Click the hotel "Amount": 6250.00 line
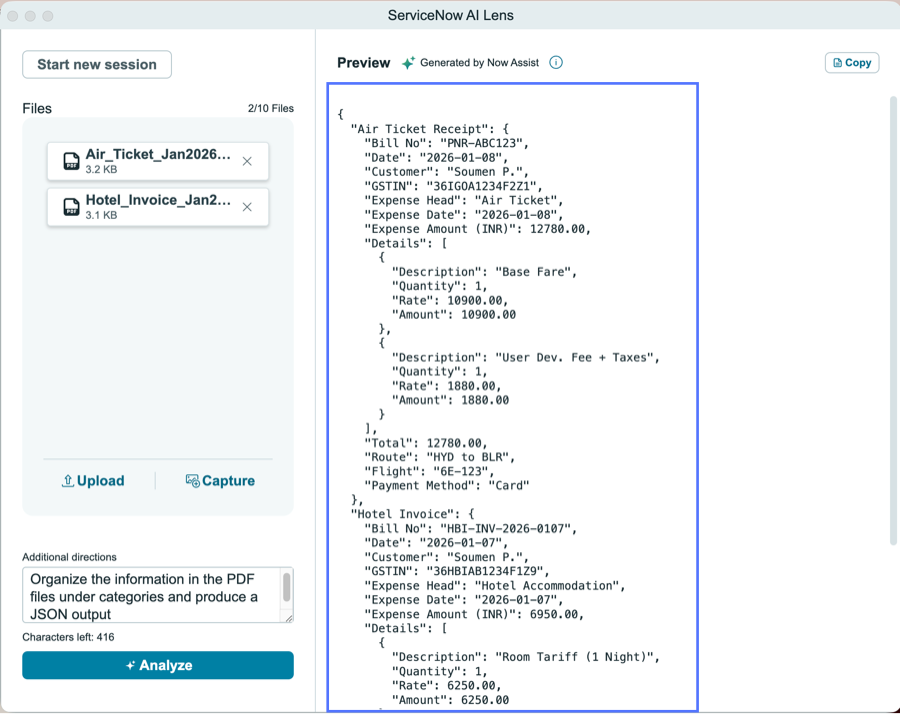900x714 pixels. click(x=451, y=700)
